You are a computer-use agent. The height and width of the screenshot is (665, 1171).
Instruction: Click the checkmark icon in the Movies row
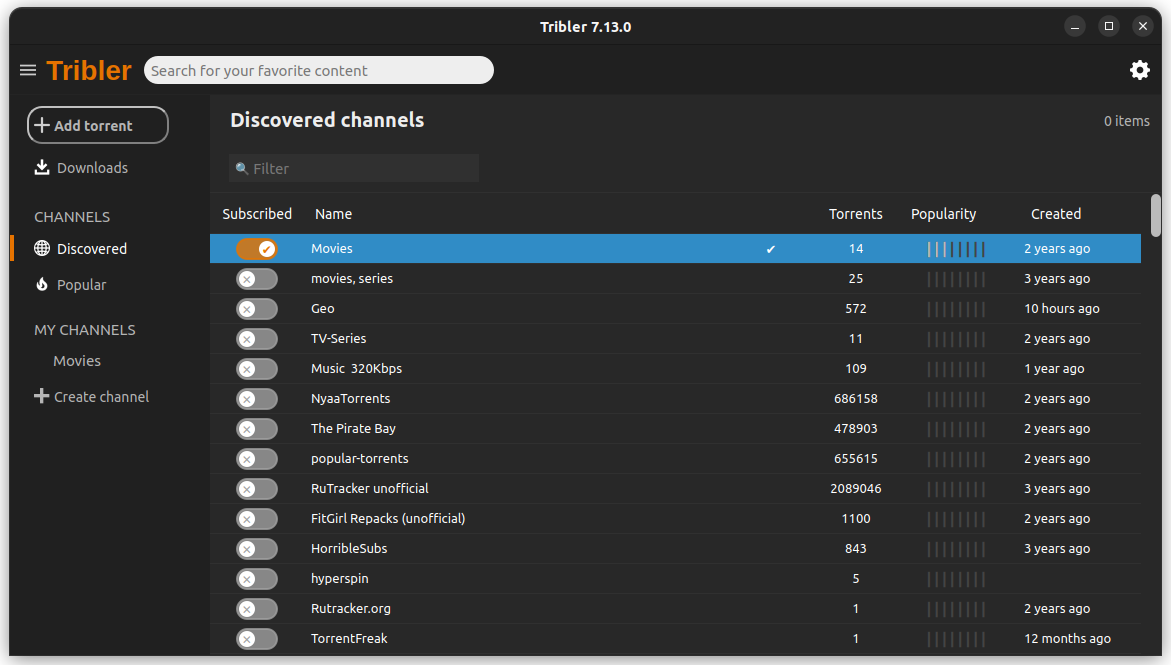click(771, 249)
